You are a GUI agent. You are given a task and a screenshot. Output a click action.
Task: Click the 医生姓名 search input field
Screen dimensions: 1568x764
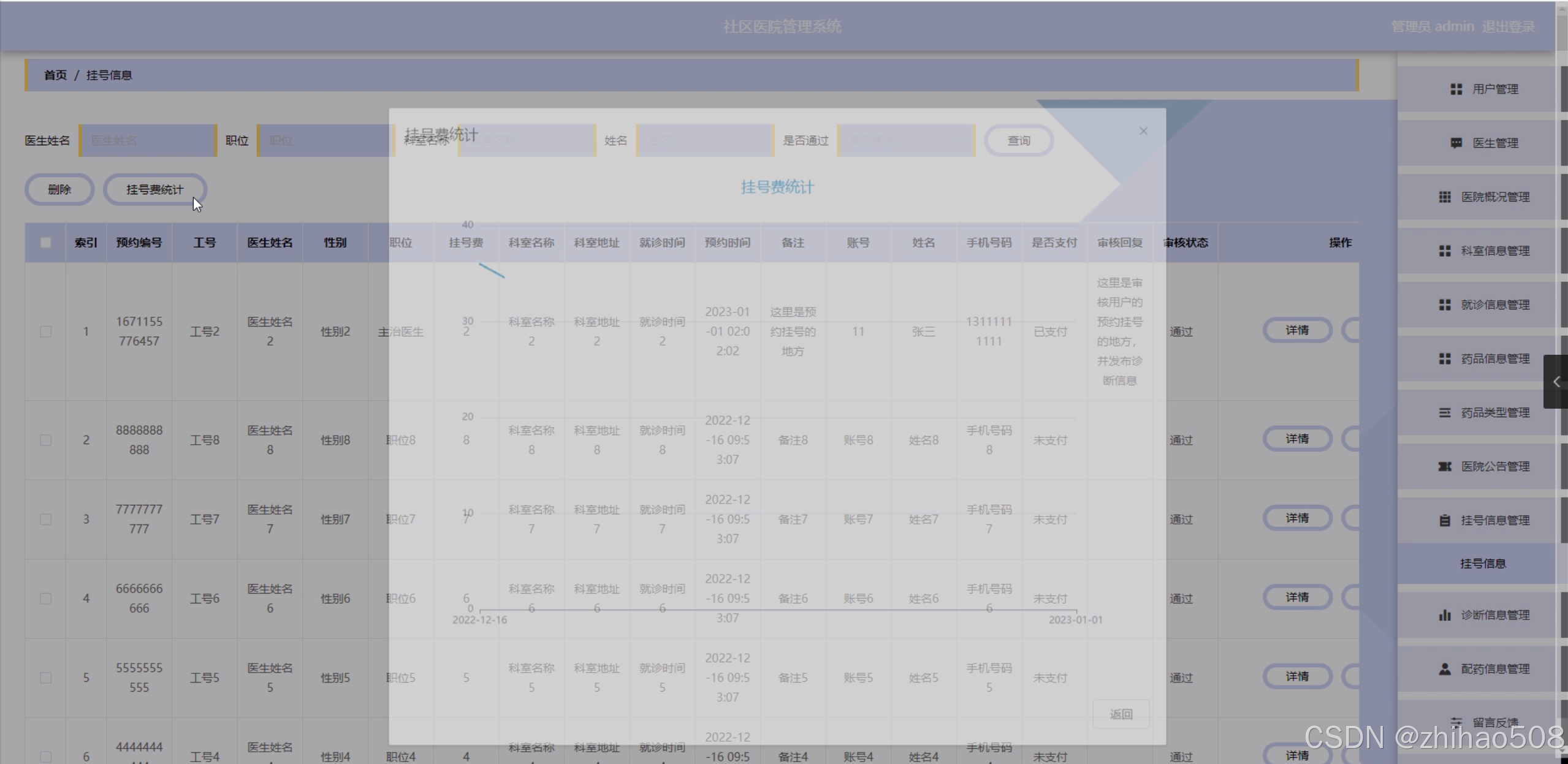coord(147,141)
